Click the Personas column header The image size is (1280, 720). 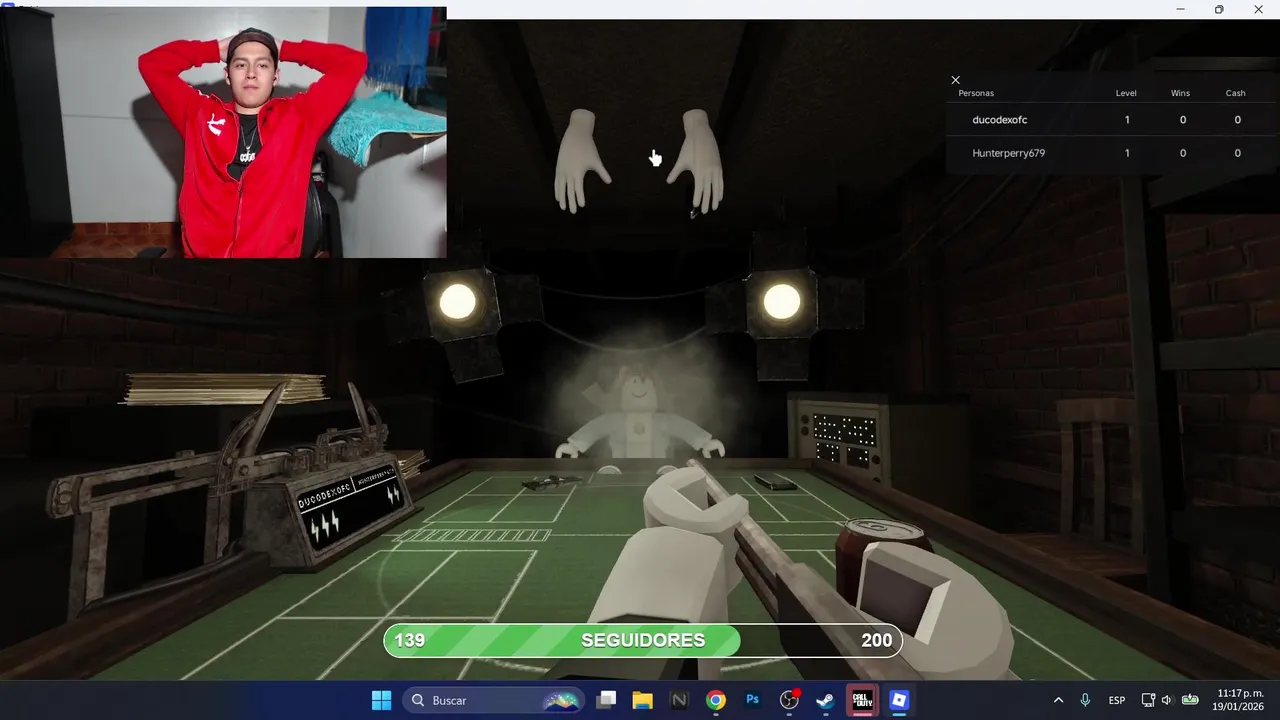[976, 93]
